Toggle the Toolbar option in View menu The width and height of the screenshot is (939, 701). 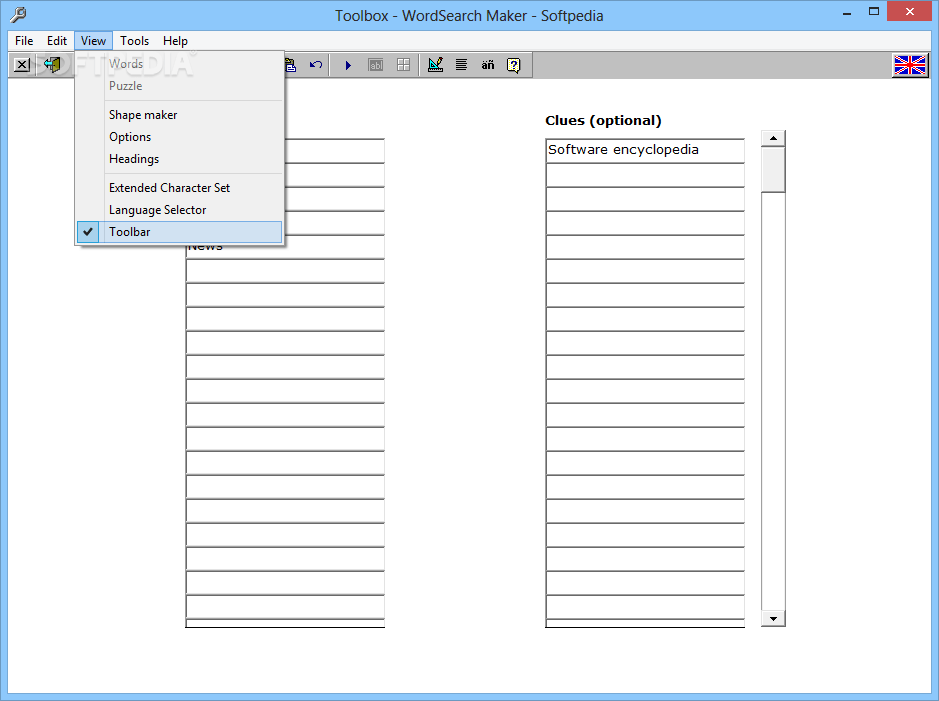pos(130,231)
